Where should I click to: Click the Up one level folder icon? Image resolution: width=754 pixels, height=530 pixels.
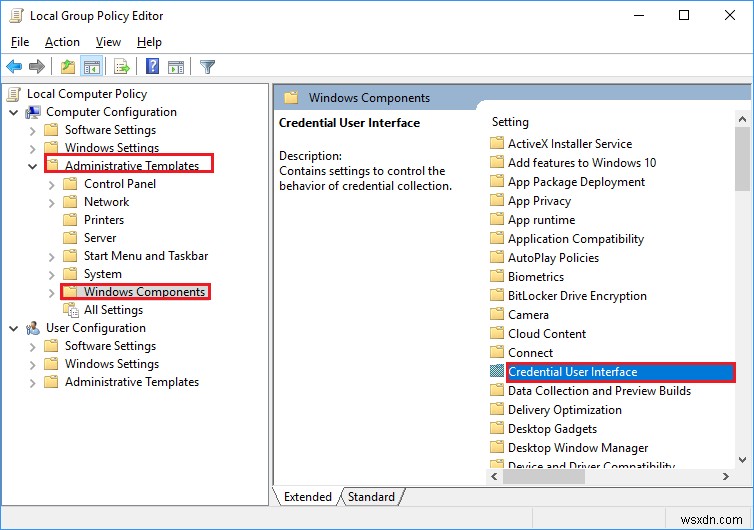coord(68,66)
